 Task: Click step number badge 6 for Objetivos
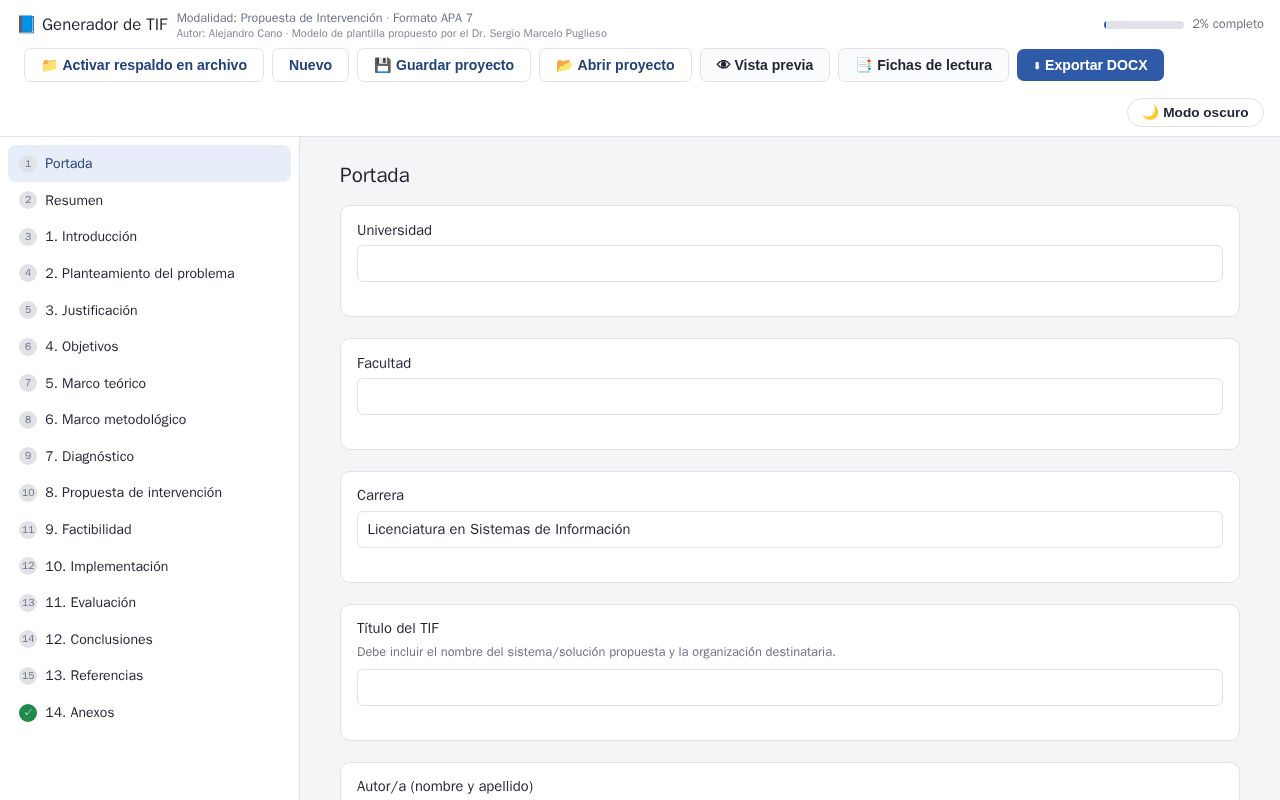[x=28, y=347]
